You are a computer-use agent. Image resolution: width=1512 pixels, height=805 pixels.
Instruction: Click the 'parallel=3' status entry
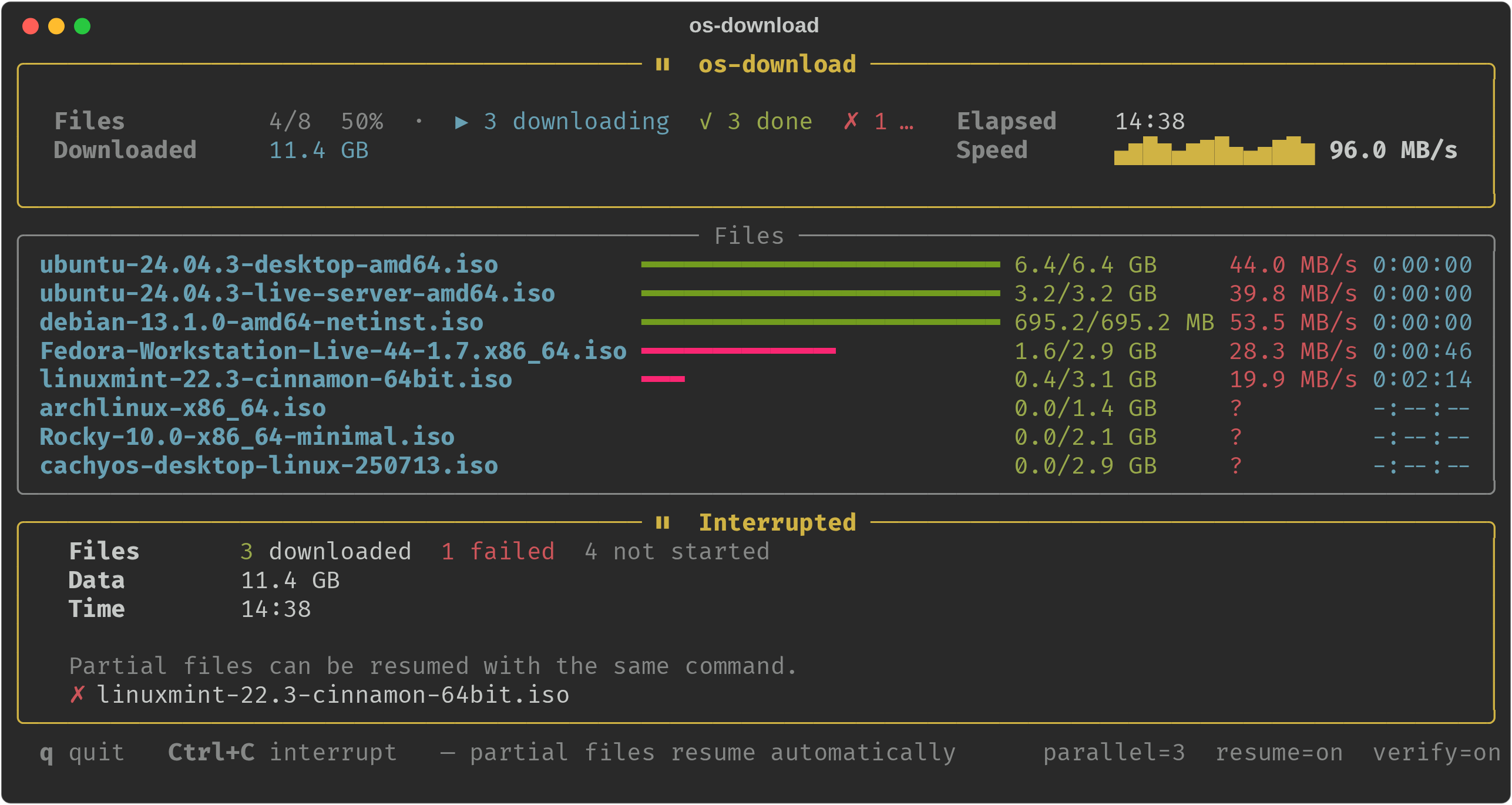(1114, 753)
